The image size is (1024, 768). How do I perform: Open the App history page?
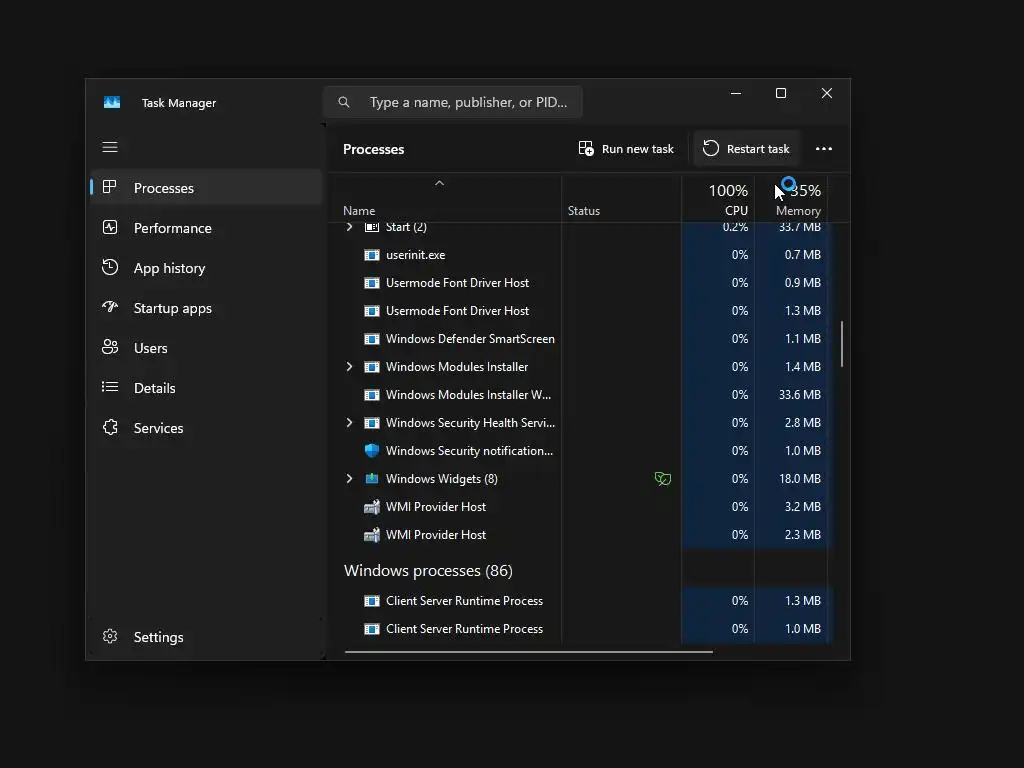point(206,268)
